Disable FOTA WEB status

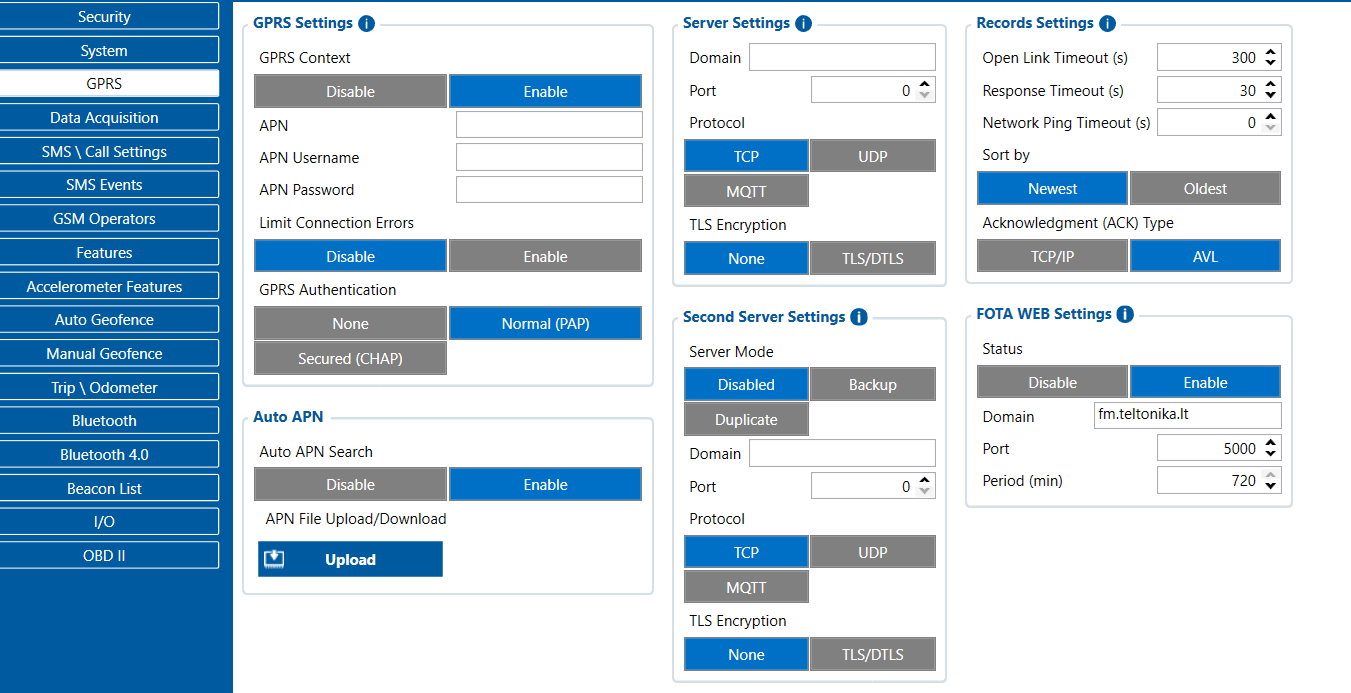[x=1052, y=382]
